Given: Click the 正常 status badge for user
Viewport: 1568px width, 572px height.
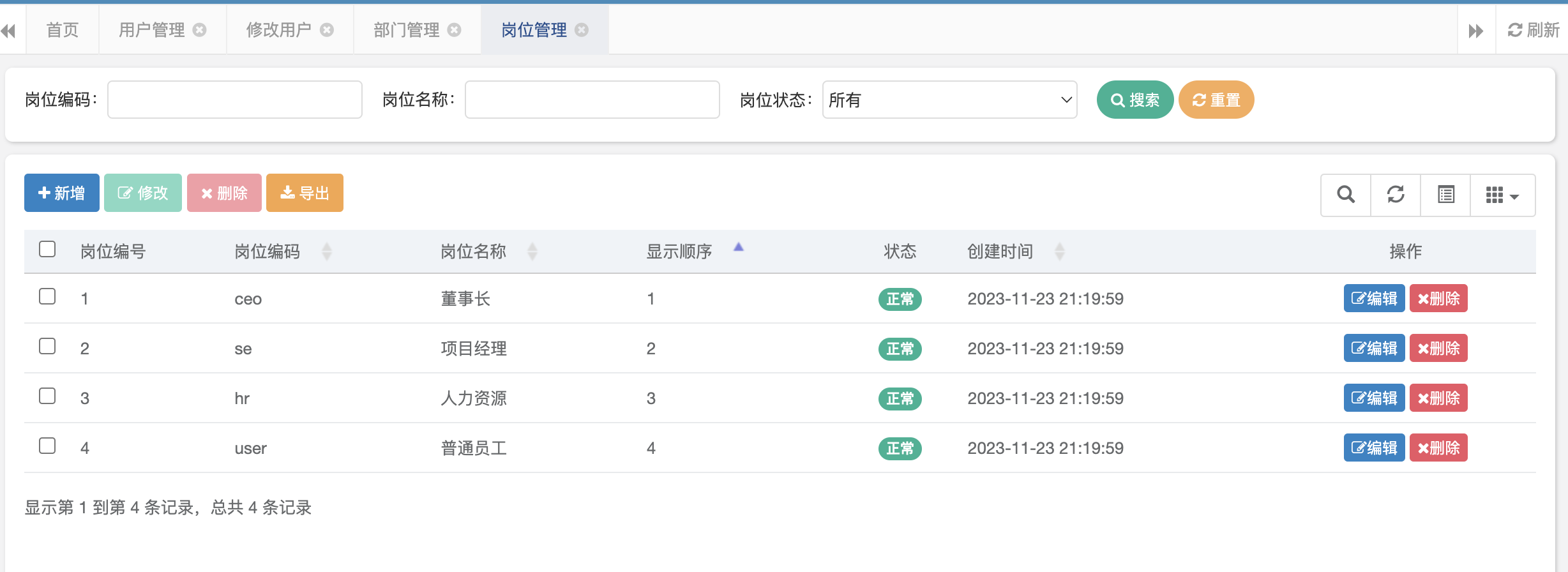Looking at the screenshot, I should coord(900,448).
